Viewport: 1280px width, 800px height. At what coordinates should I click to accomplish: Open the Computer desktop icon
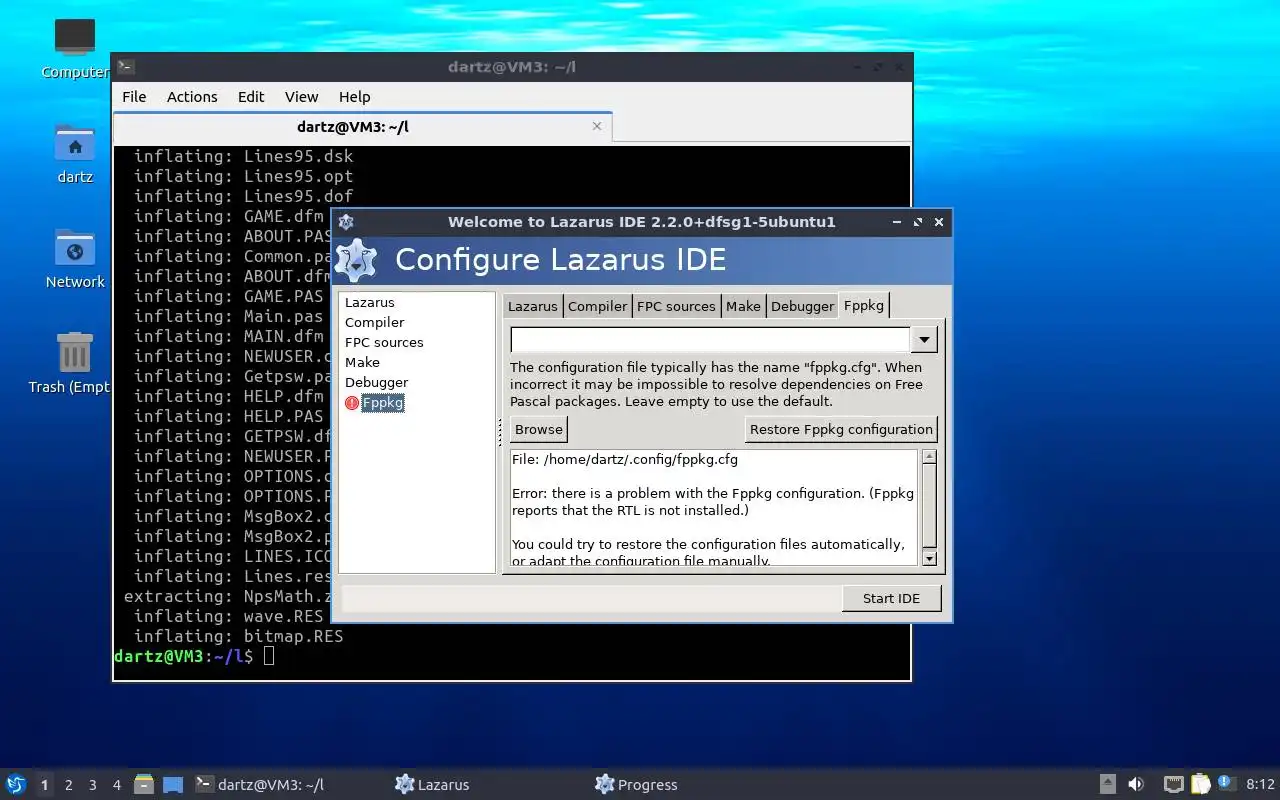[x=75, y=38]
